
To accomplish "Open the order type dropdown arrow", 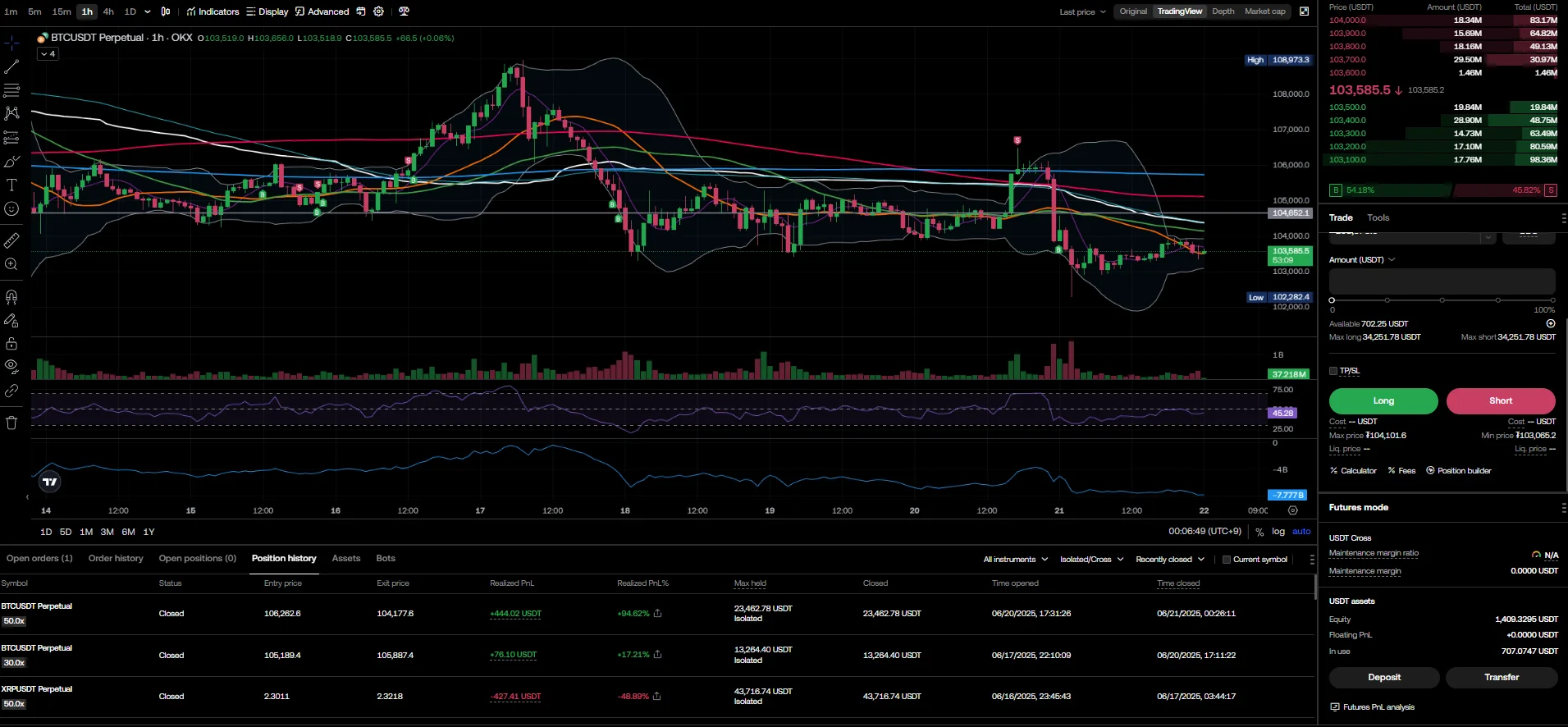I will [x=1488, y=237].
